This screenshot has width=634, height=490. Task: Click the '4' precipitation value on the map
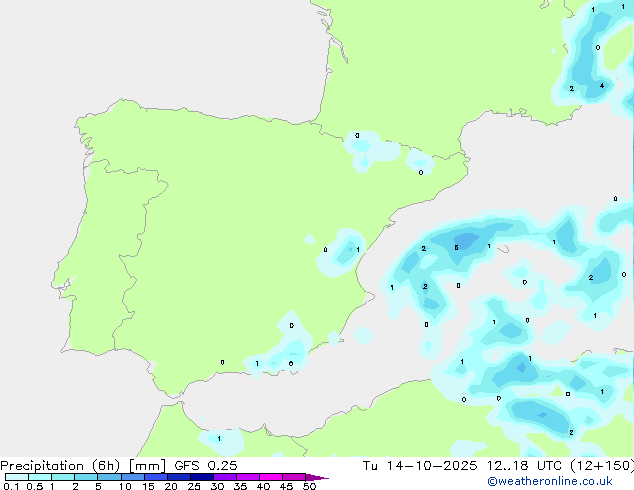(602, 85)
